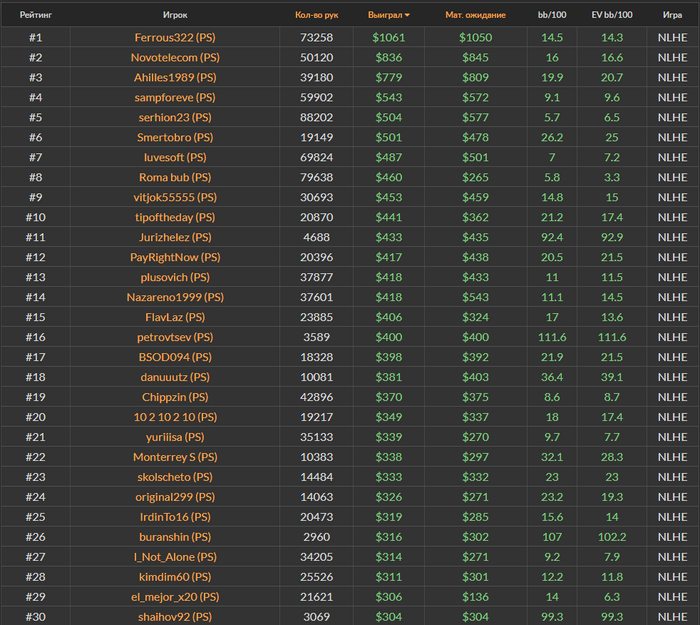Select I_Not_Alone (PS) player

175,557
